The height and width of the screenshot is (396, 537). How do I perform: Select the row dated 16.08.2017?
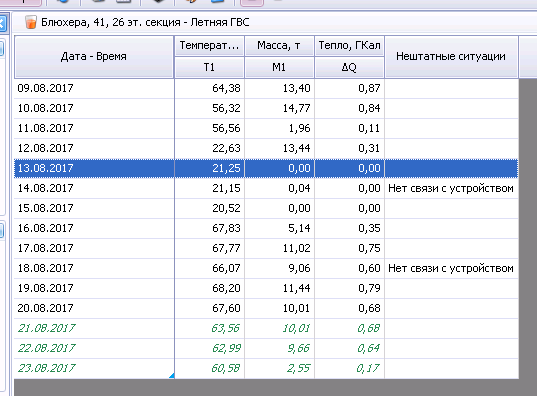tap(266, 228)
